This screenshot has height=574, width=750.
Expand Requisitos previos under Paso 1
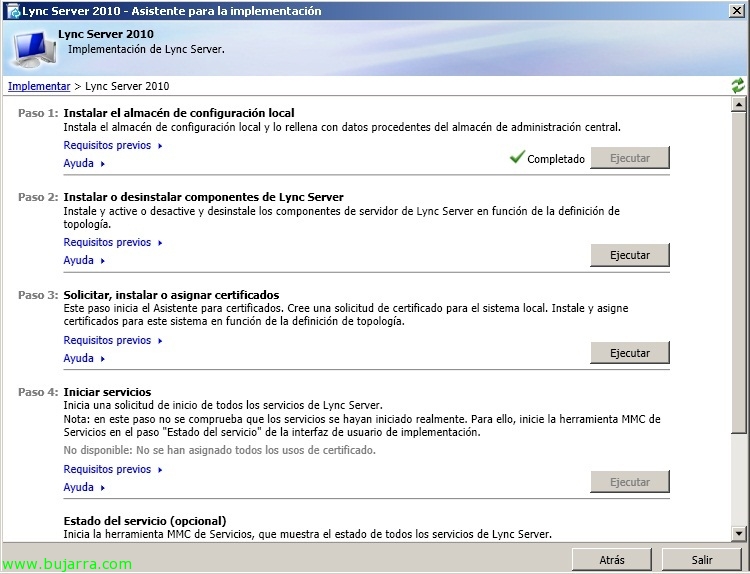tap(113, 145)
